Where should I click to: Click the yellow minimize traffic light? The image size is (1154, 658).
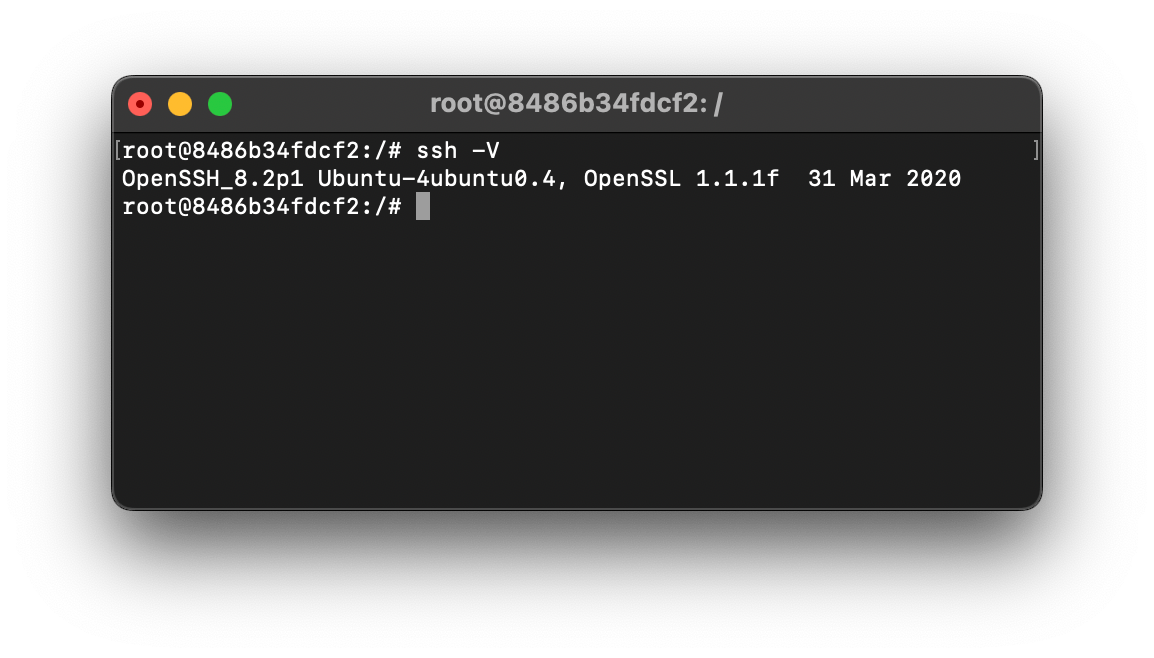[x=179, y=103]
